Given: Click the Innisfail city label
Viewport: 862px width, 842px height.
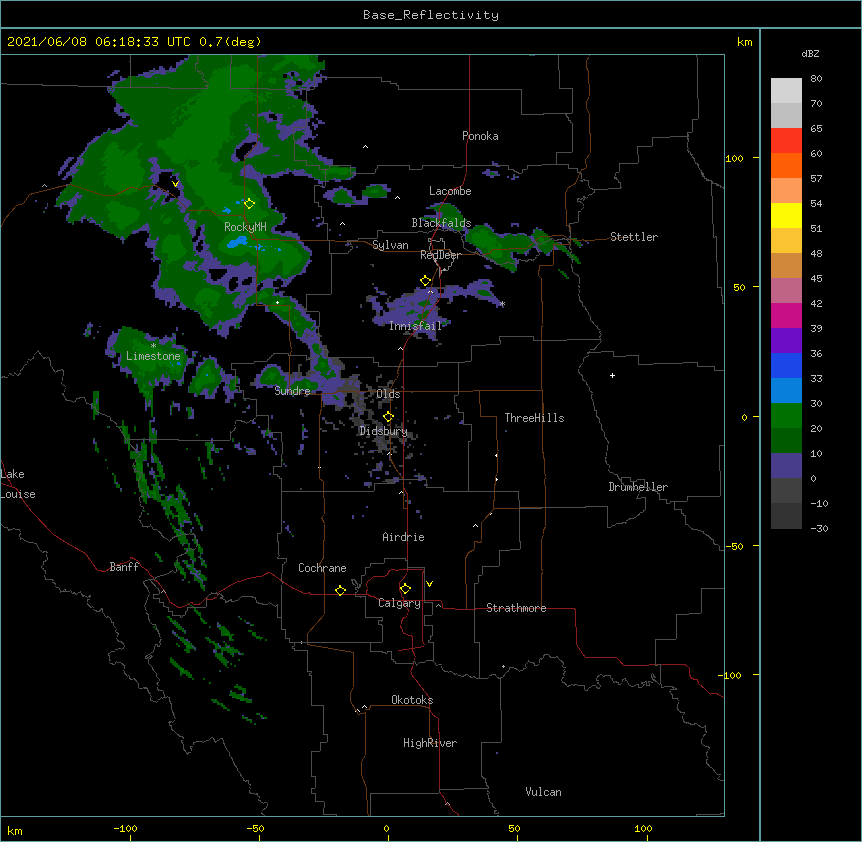Looking at the screenshot, I should [x=415, y=326].
